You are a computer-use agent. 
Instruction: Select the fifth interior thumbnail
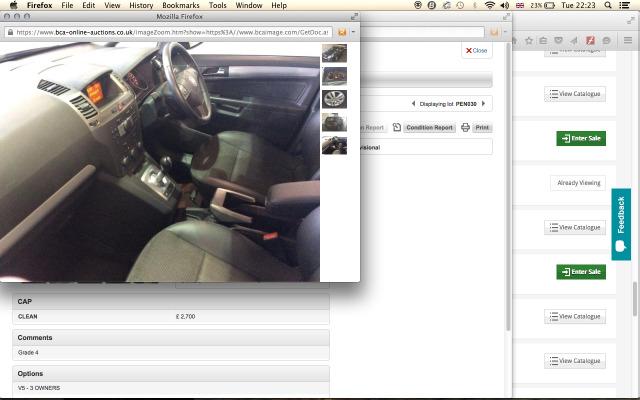334,145
